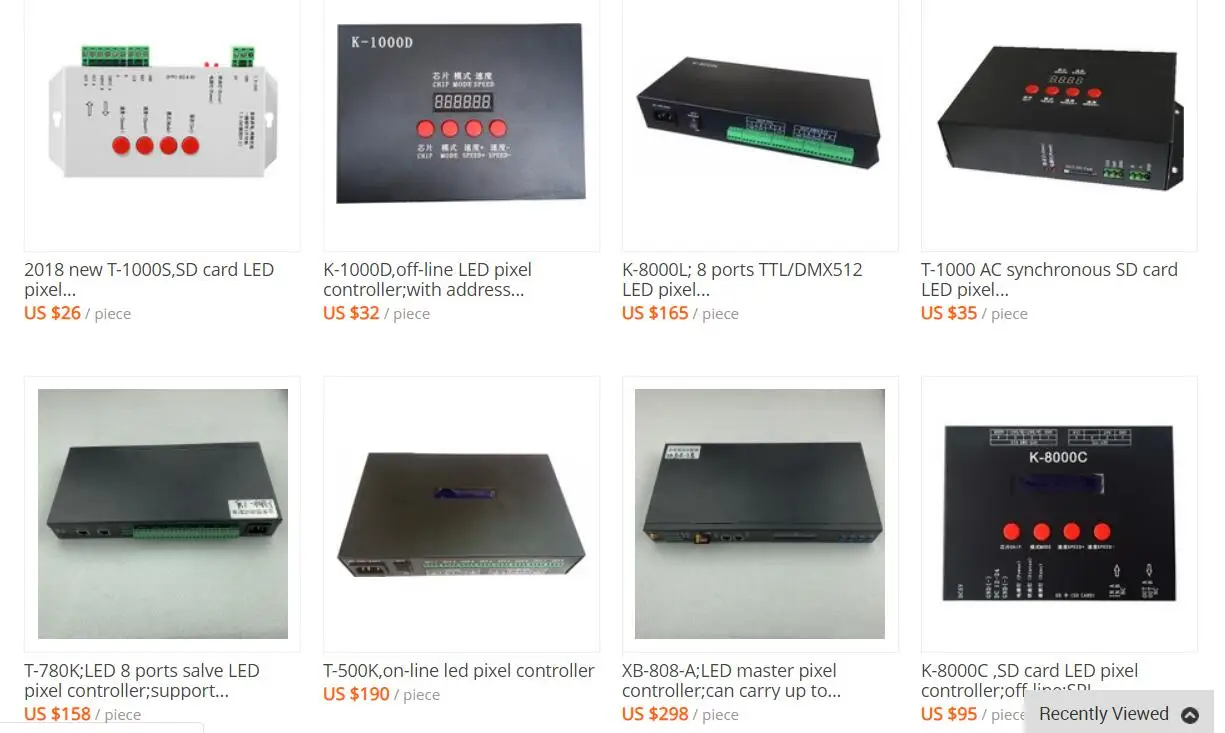Open the 'T-780K;LED 8 ports salve' title link
The height and width of the screenshot is (733, 1225).
[x=142, y=681]
